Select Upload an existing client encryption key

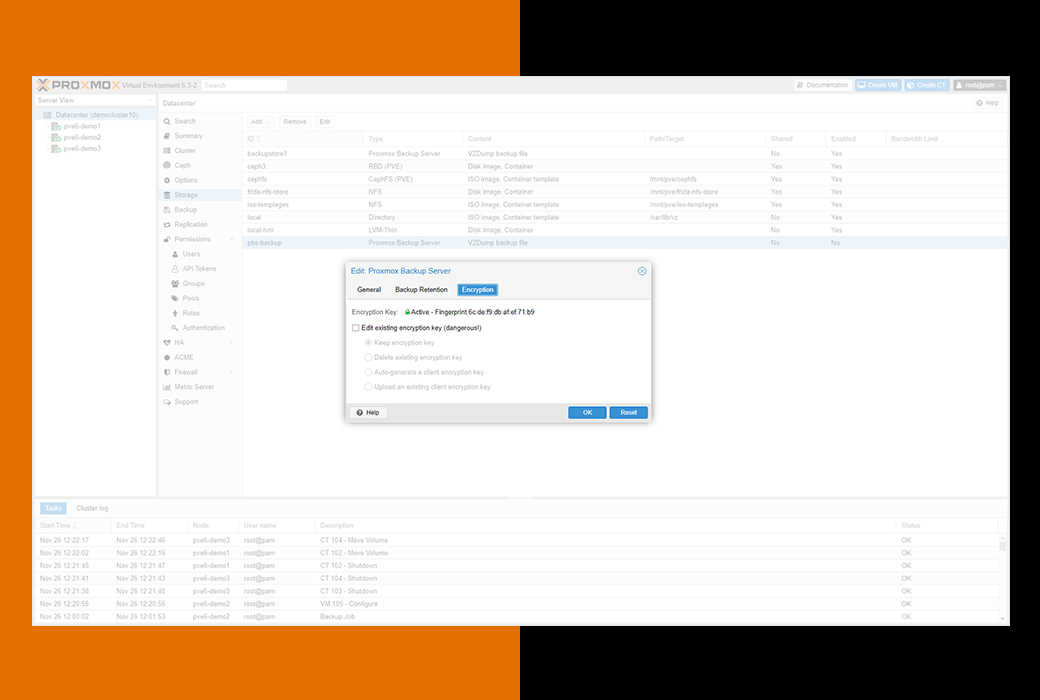click(368, 387)
